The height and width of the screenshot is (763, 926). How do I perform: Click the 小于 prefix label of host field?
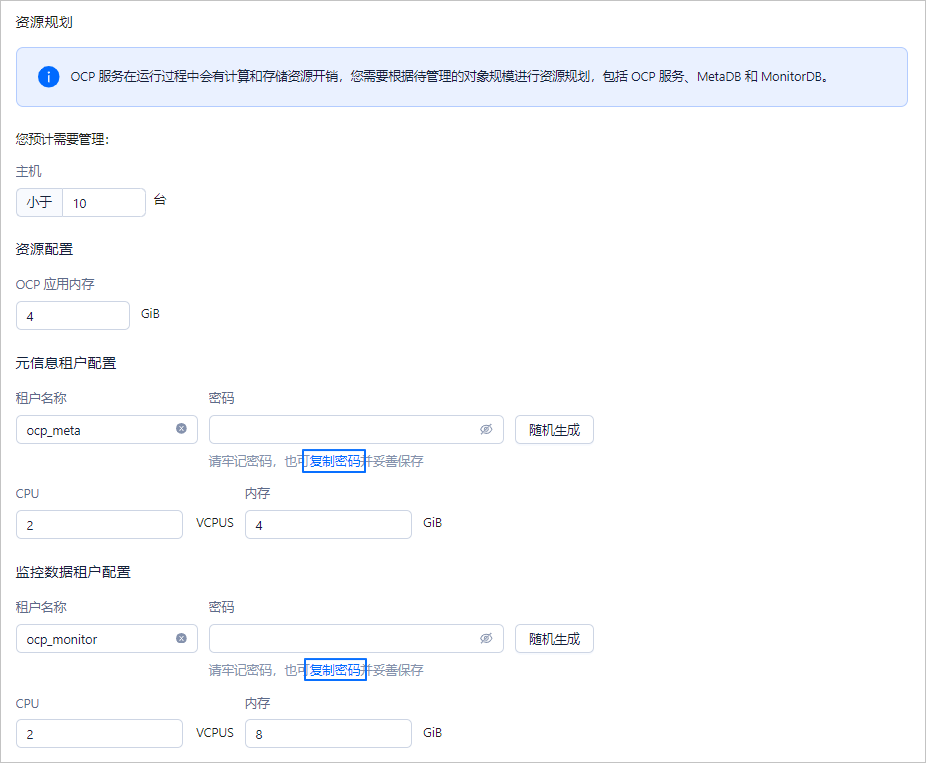pyautogui.click(x=40, y=203)
